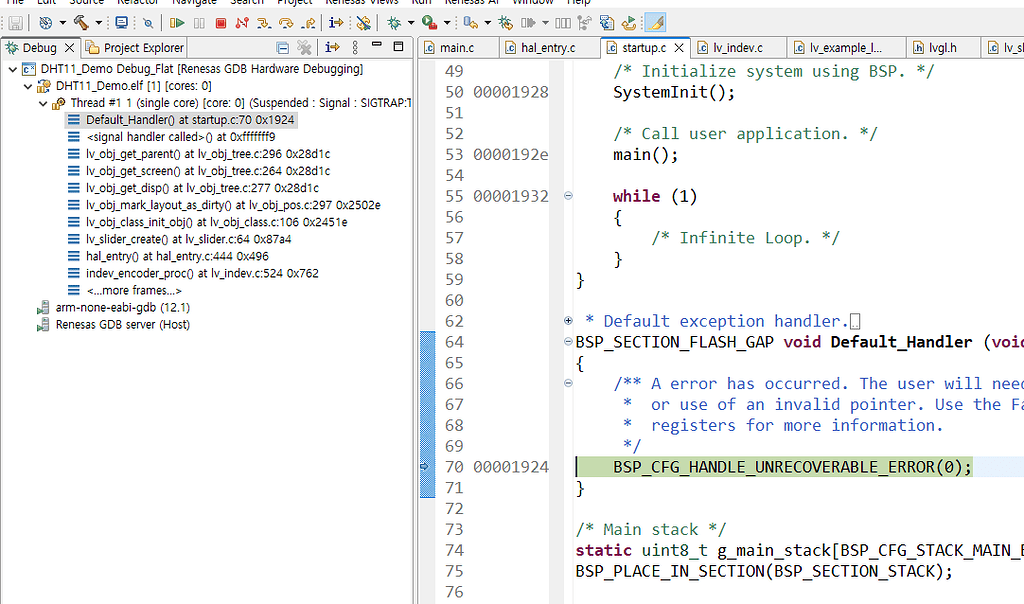Click the hammer Build icon
Viewport: 1024px width, 604px height.
coord(81,23)
